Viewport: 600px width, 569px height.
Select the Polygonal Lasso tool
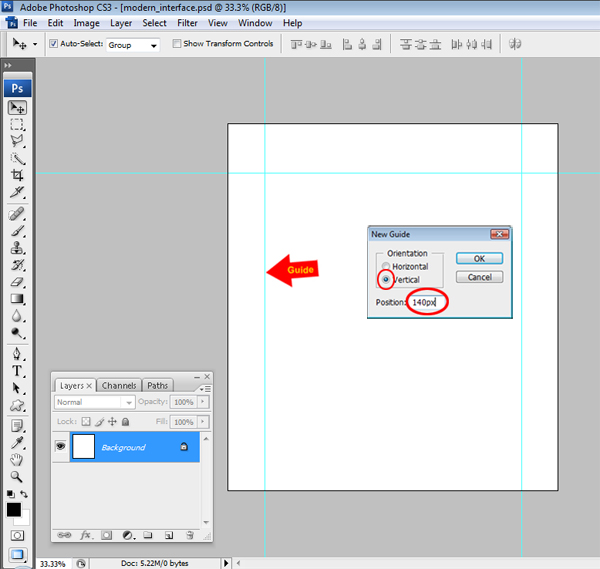(x=17, y=141)
